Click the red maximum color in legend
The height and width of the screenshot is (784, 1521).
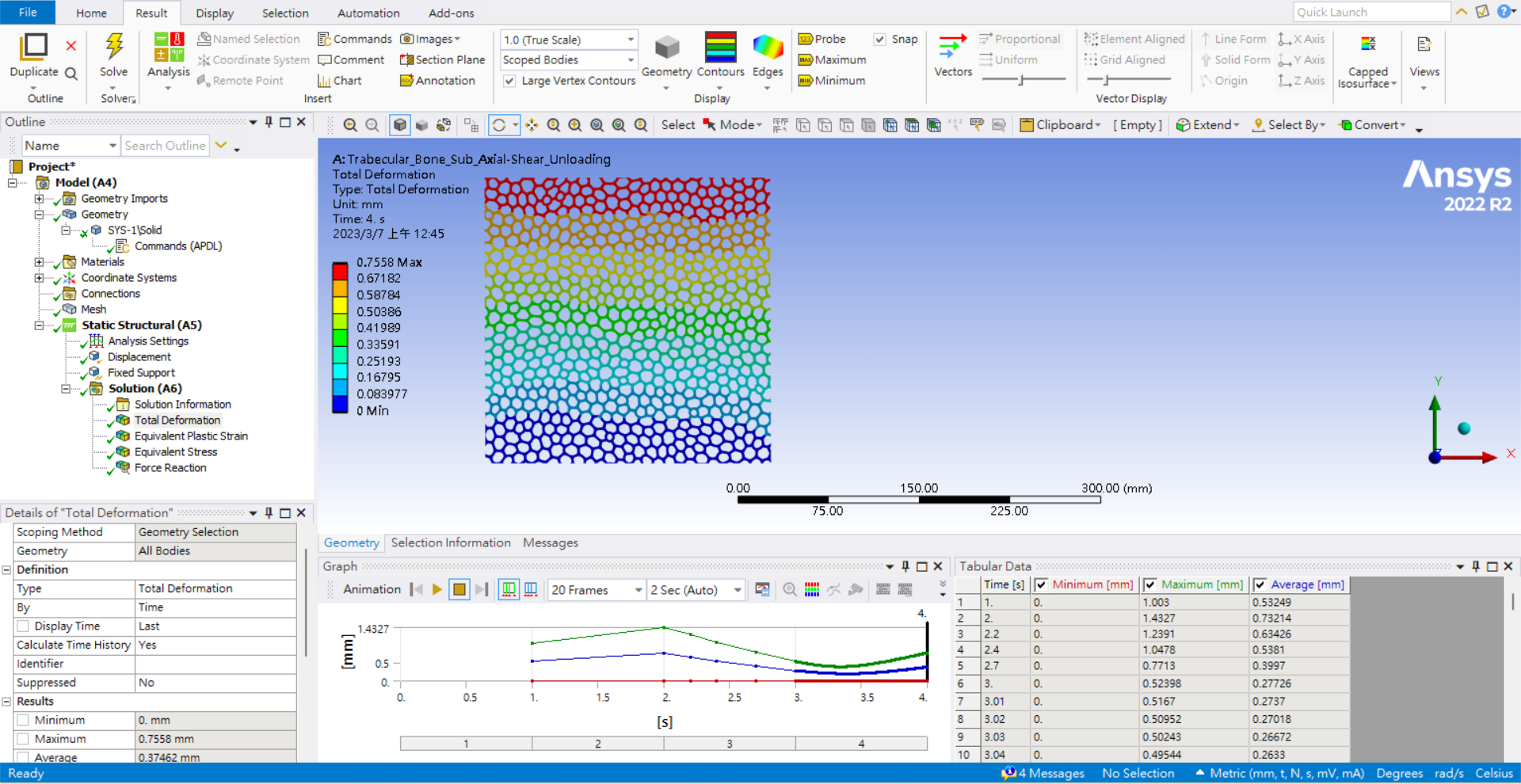[340, 270]
